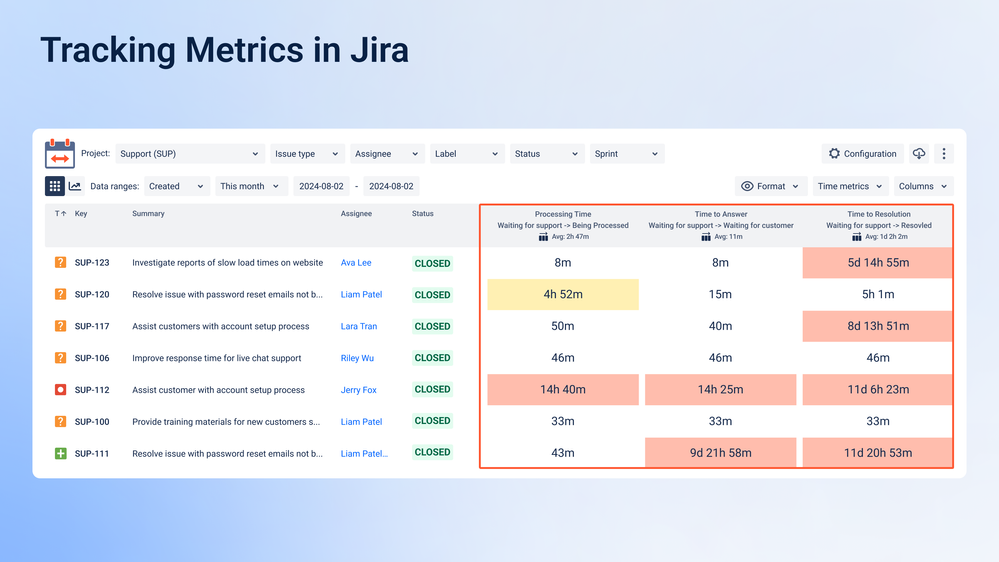Click summary 'Improve response time for live chat support'

coord(217,358)
